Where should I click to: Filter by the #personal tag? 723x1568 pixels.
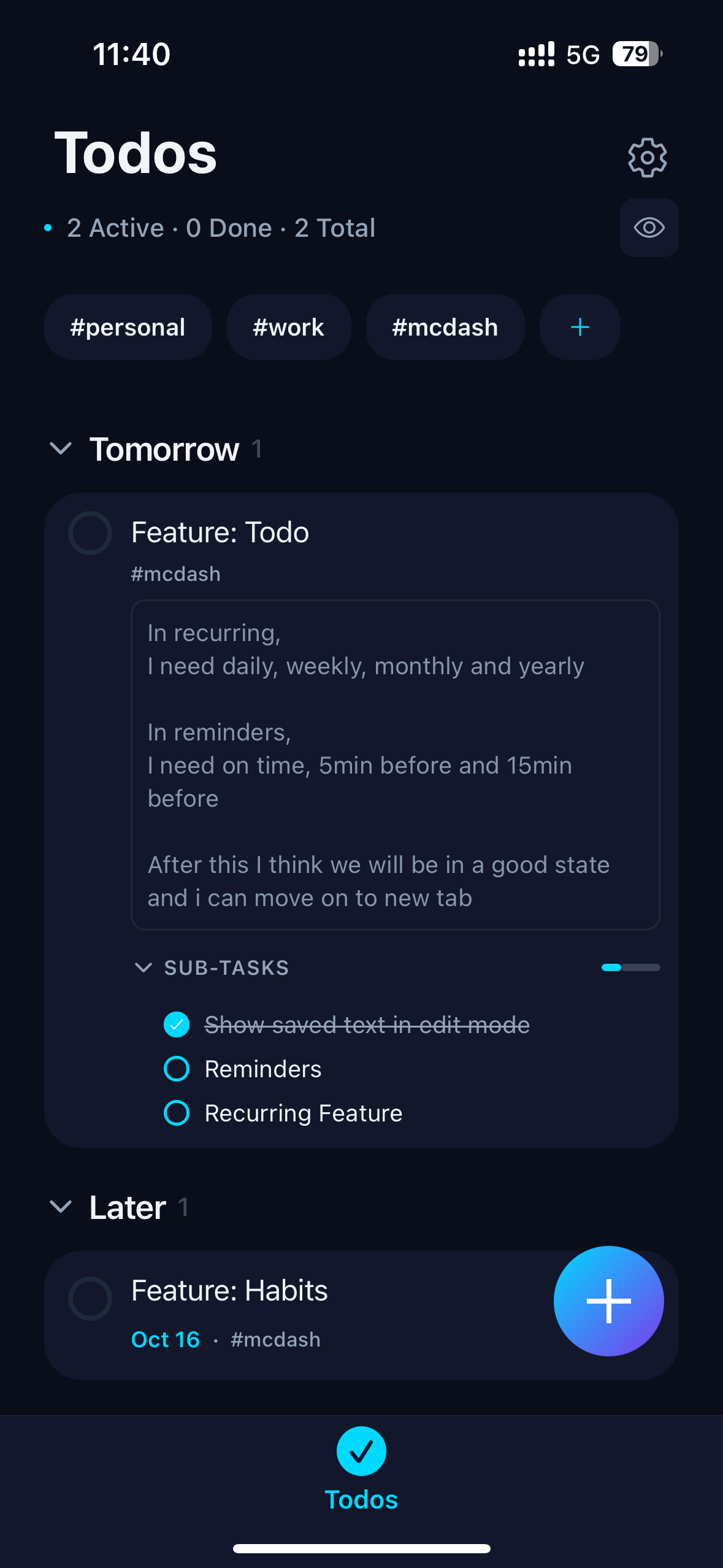point(128,327)
